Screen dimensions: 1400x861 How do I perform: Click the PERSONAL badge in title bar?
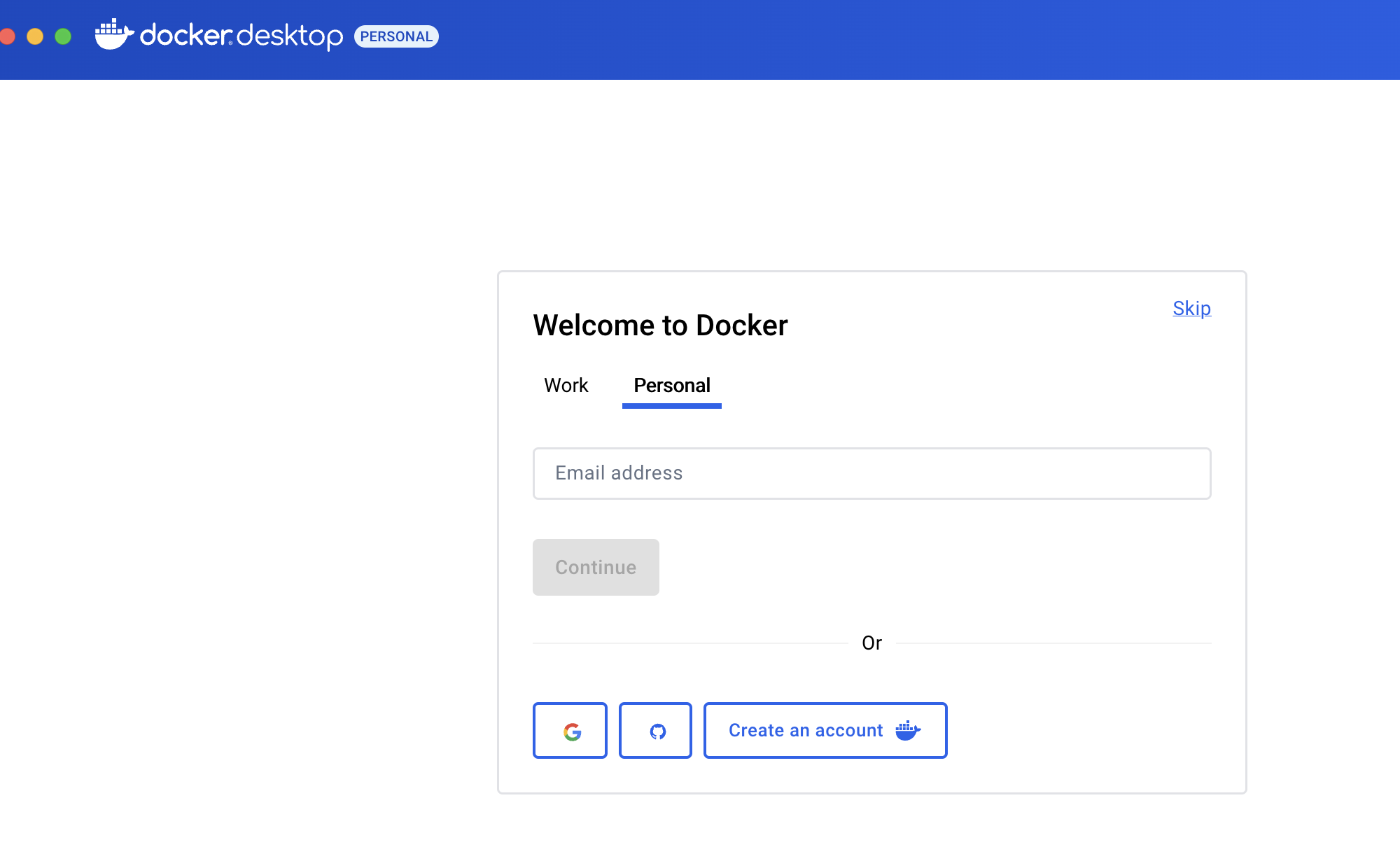396,36
